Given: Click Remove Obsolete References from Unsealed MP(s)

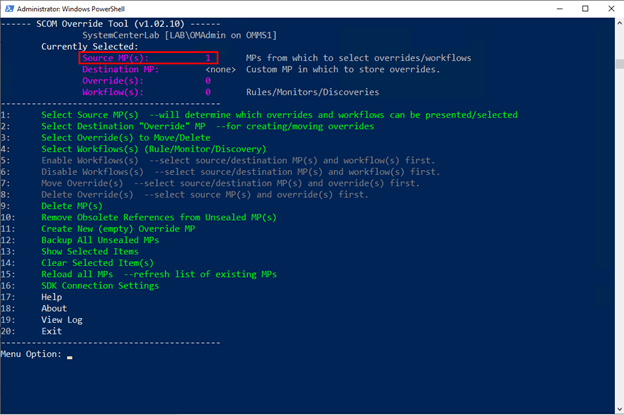Looking at the screenshot, I should coord(158,217).
